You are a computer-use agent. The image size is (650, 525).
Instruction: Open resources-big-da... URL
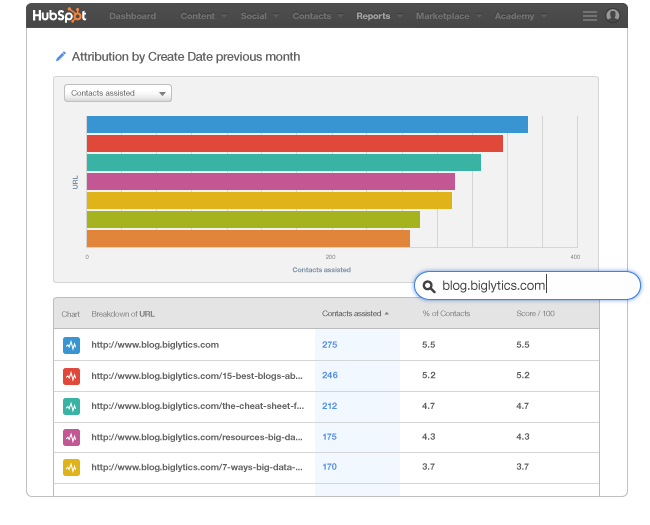[197, 437]
